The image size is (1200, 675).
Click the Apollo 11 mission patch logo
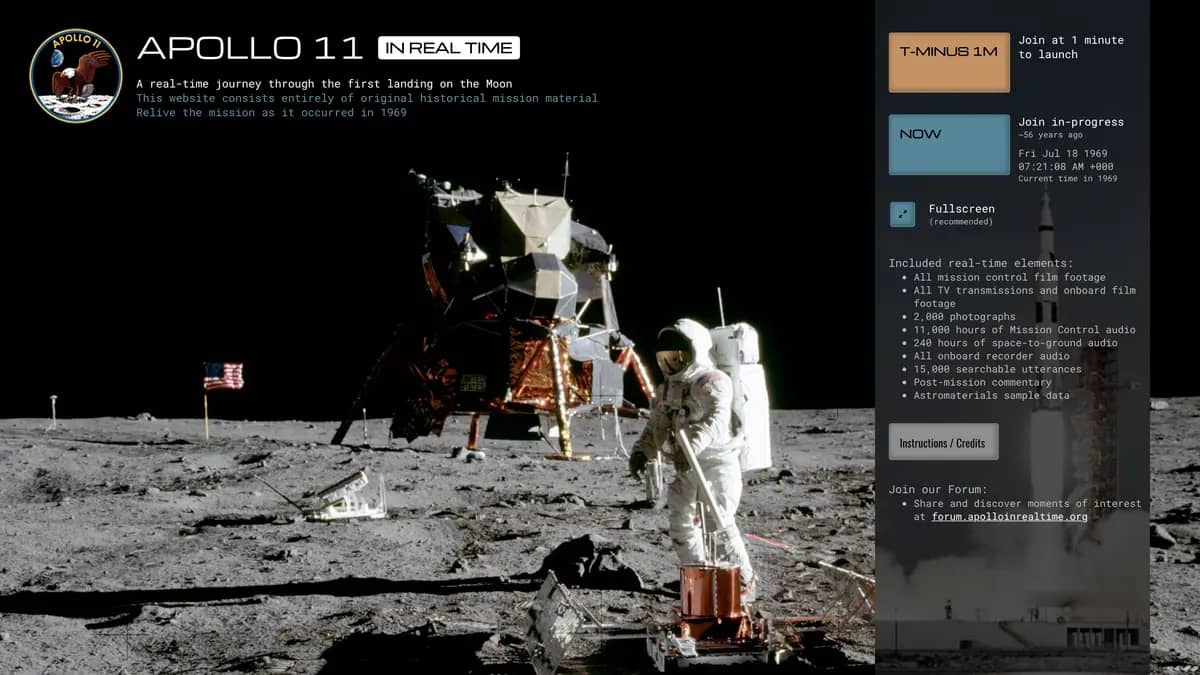76,75
